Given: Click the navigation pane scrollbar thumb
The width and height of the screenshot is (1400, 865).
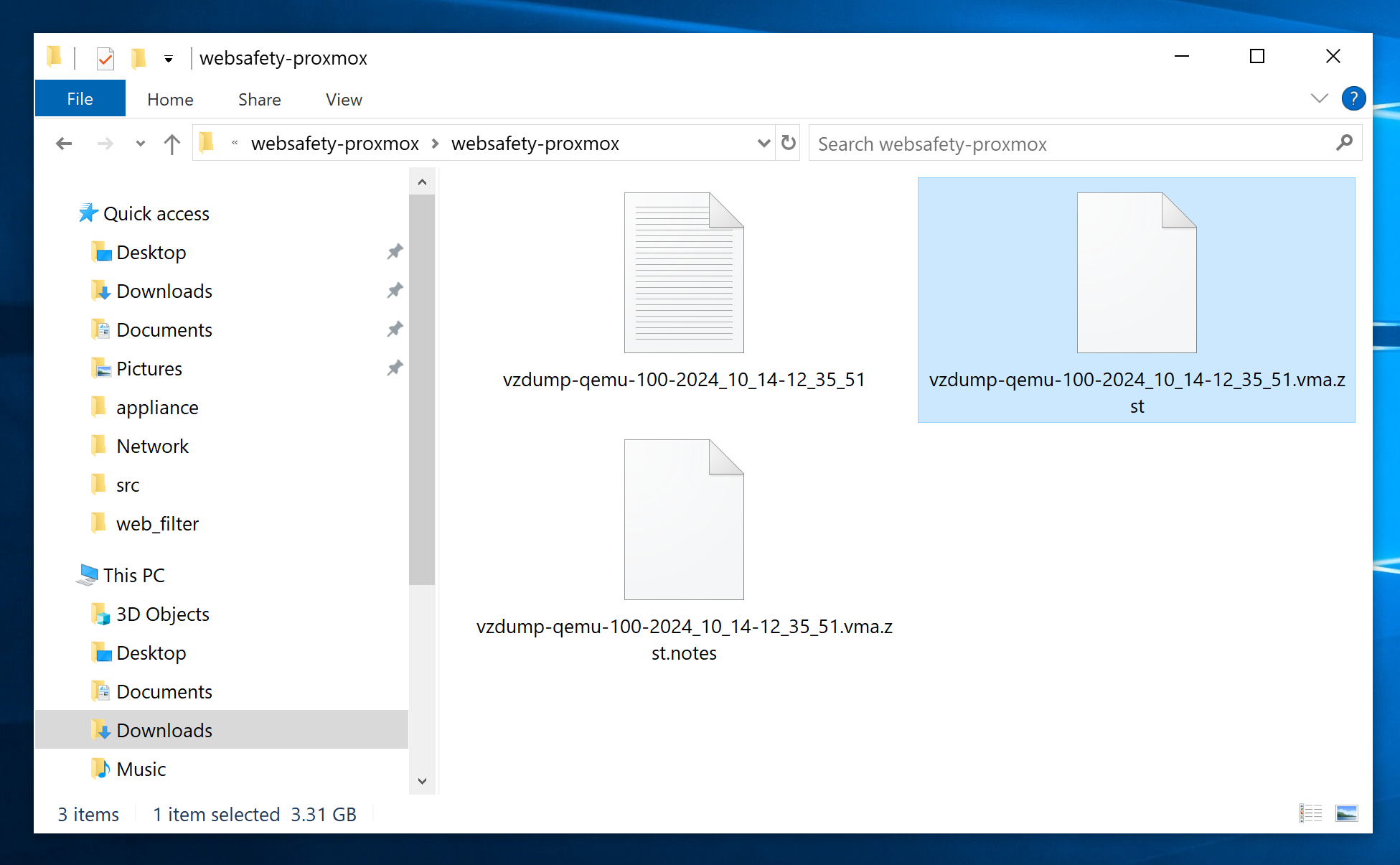Looking at the screenshot, I should coord(422,391).
